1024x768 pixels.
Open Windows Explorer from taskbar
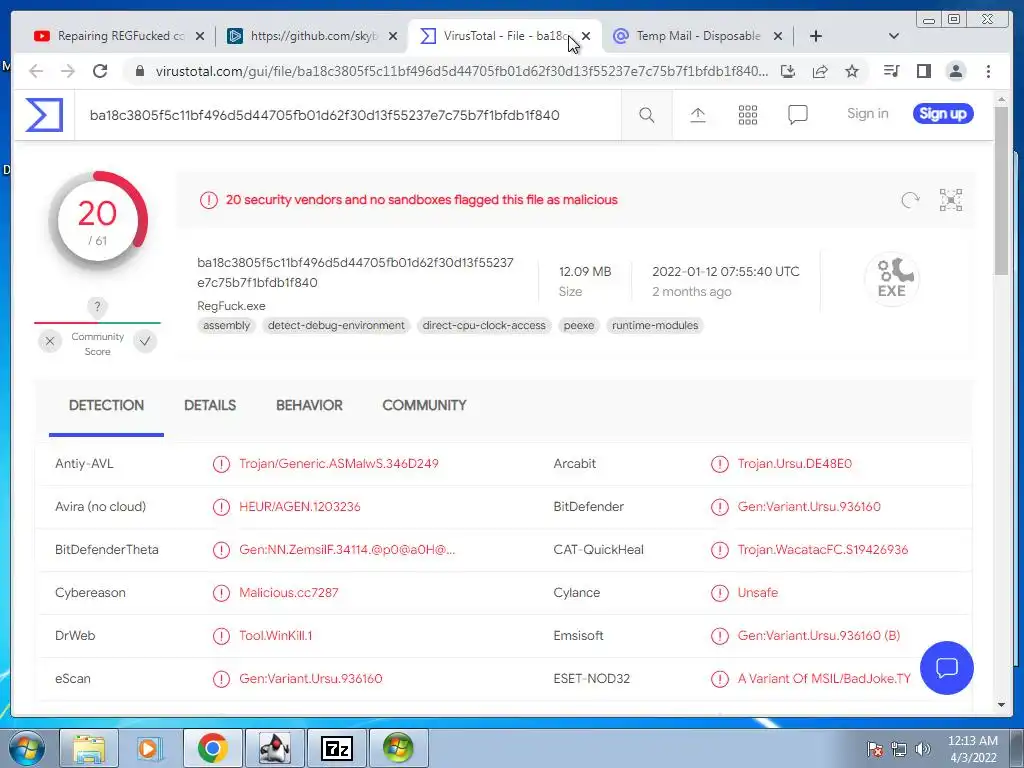[x=89, y=748]
